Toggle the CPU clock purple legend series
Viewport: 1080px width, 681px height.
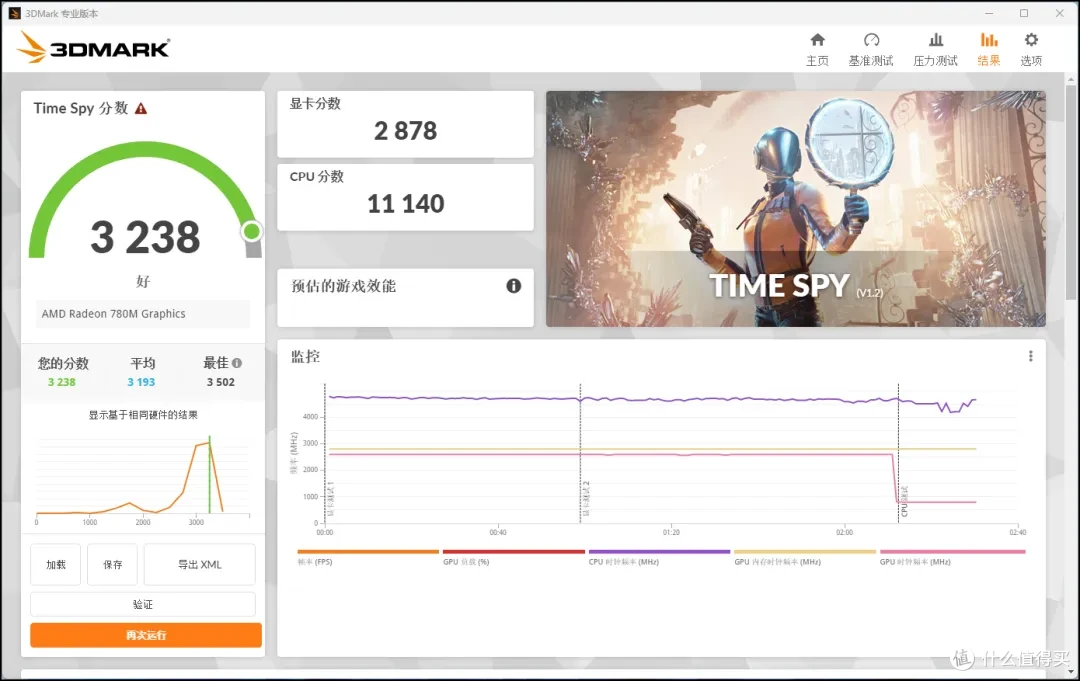659,557
